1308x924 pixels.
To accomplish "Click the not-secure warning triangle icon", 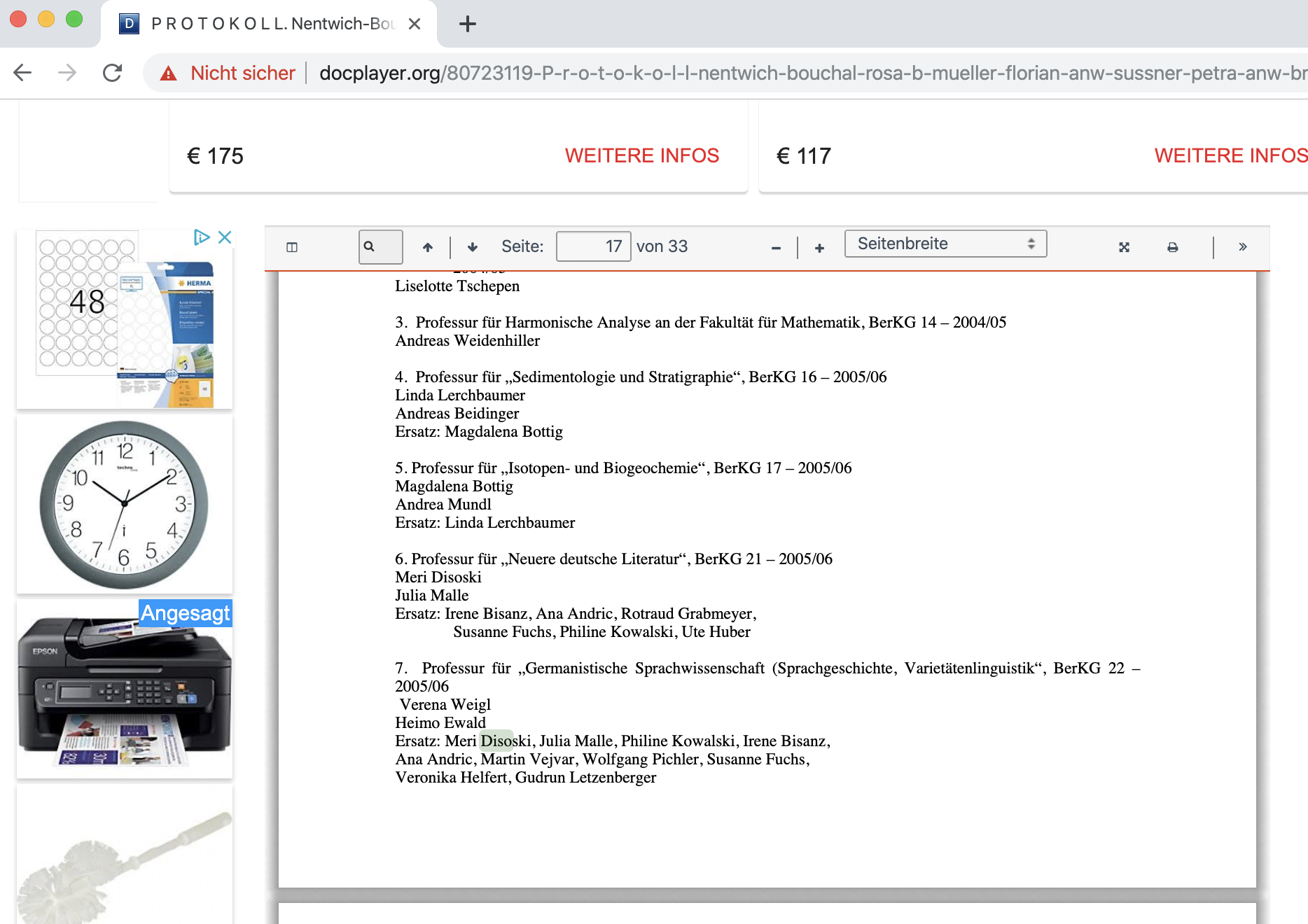I will [x=168, y=73].
